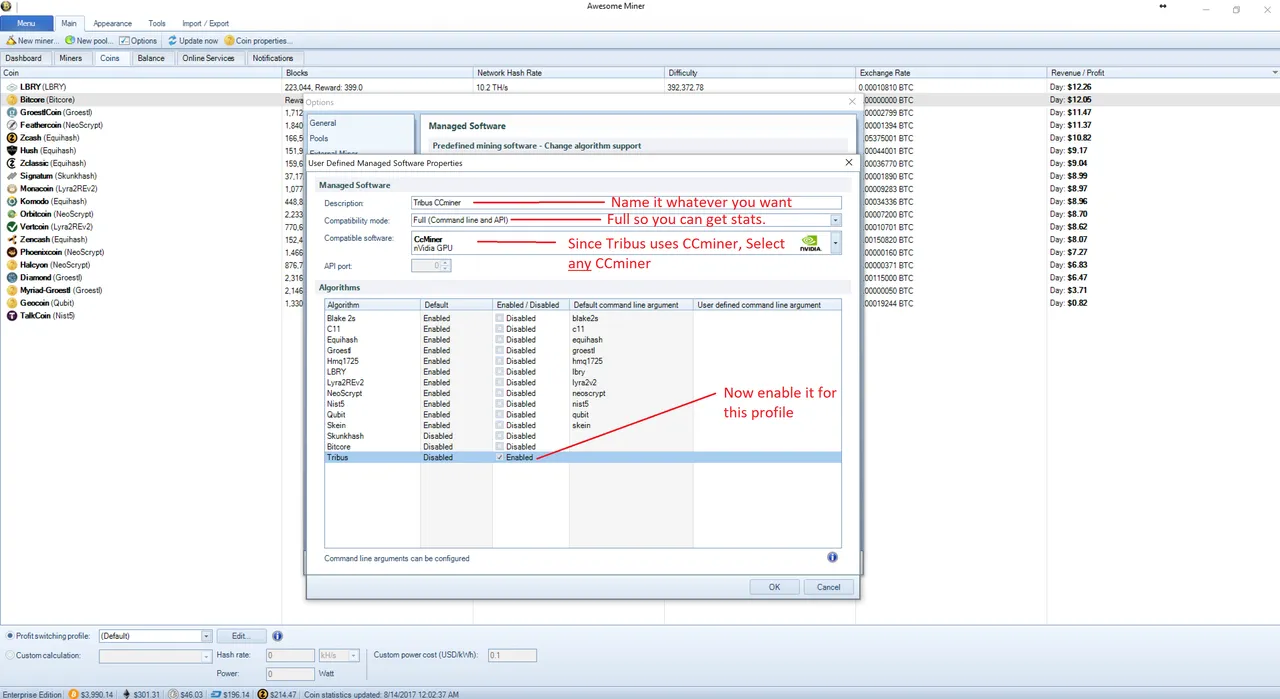Toggle the Equihash Disabled checkbox
The height and width of the screenshot is (699, 1280).
point(500,340)
